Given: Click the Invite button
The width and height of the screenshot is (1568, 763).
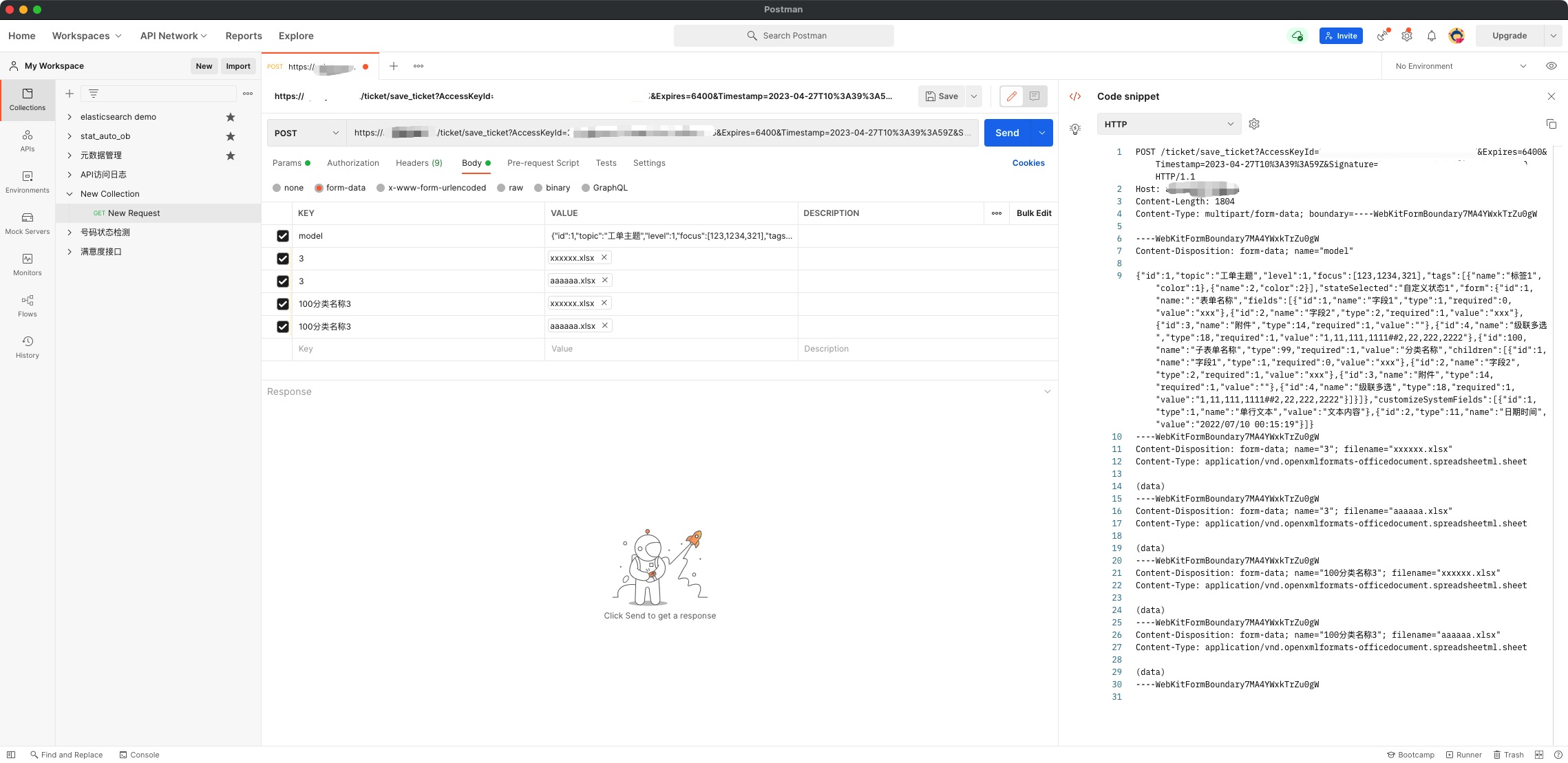Looking at the screenshot, I should (1341, 36).
